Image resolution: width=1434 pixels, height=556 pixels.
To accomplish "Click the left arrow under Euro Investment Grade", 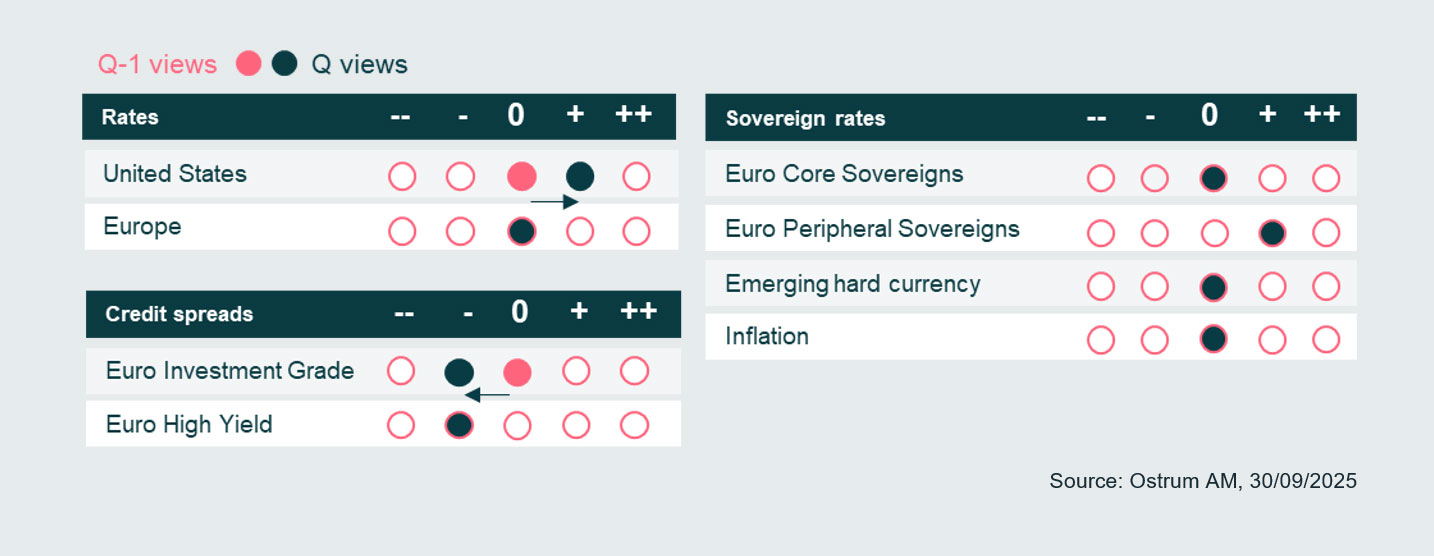I will coord(487,395).
